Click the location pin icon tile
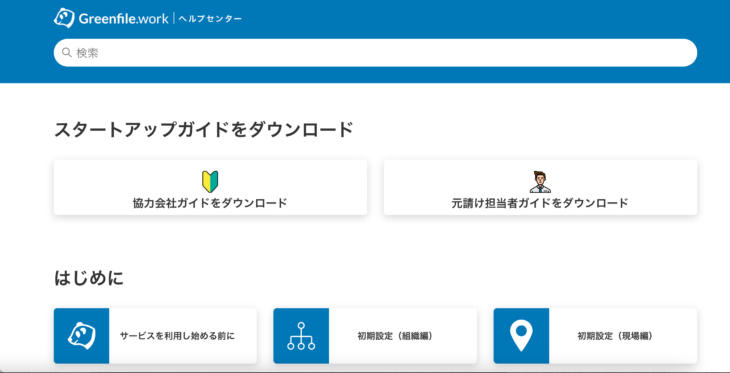730x373 pixels. click(x=521, y=336)
